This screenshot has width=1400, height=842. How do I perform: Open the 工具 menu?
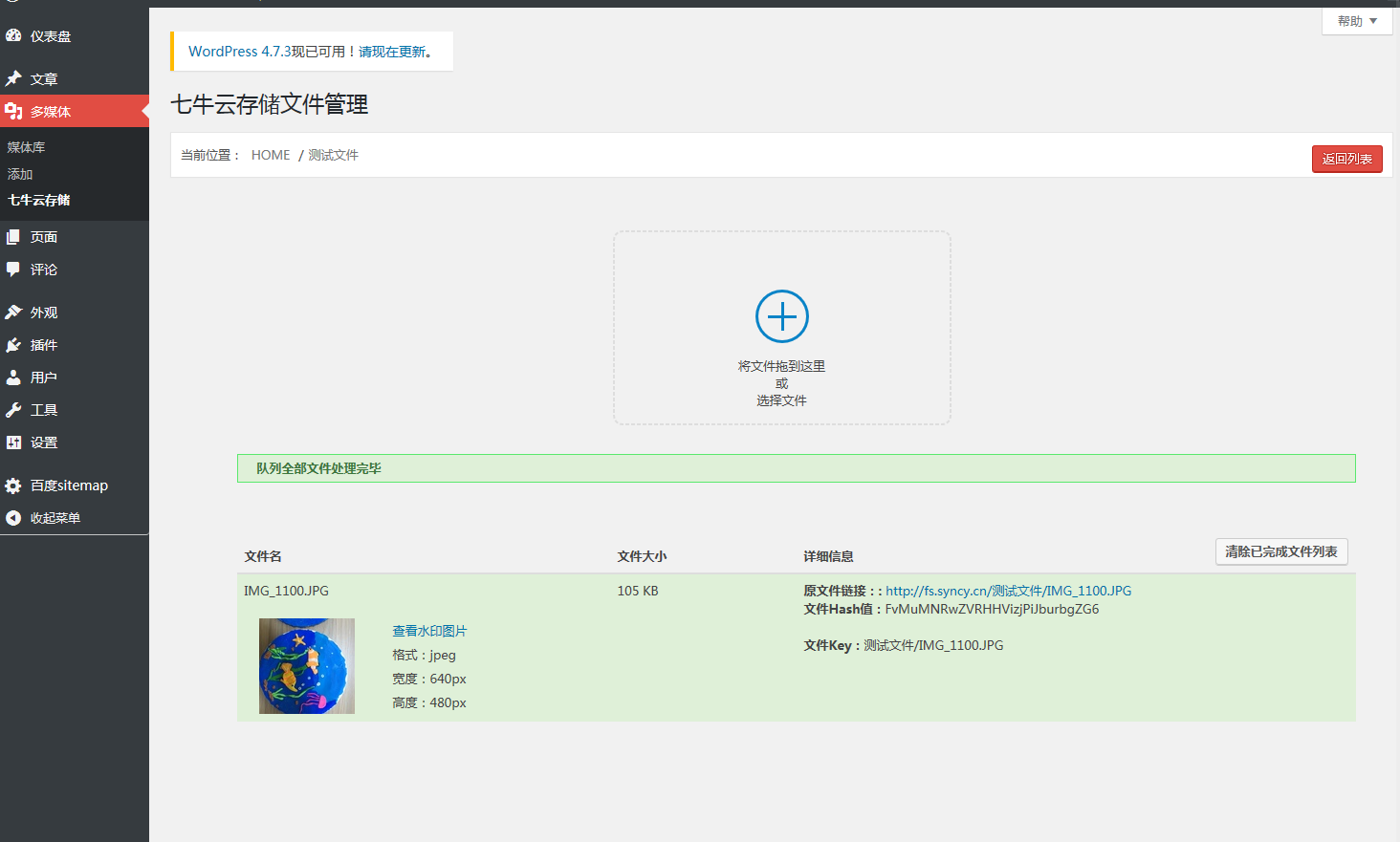coord(75,410)
